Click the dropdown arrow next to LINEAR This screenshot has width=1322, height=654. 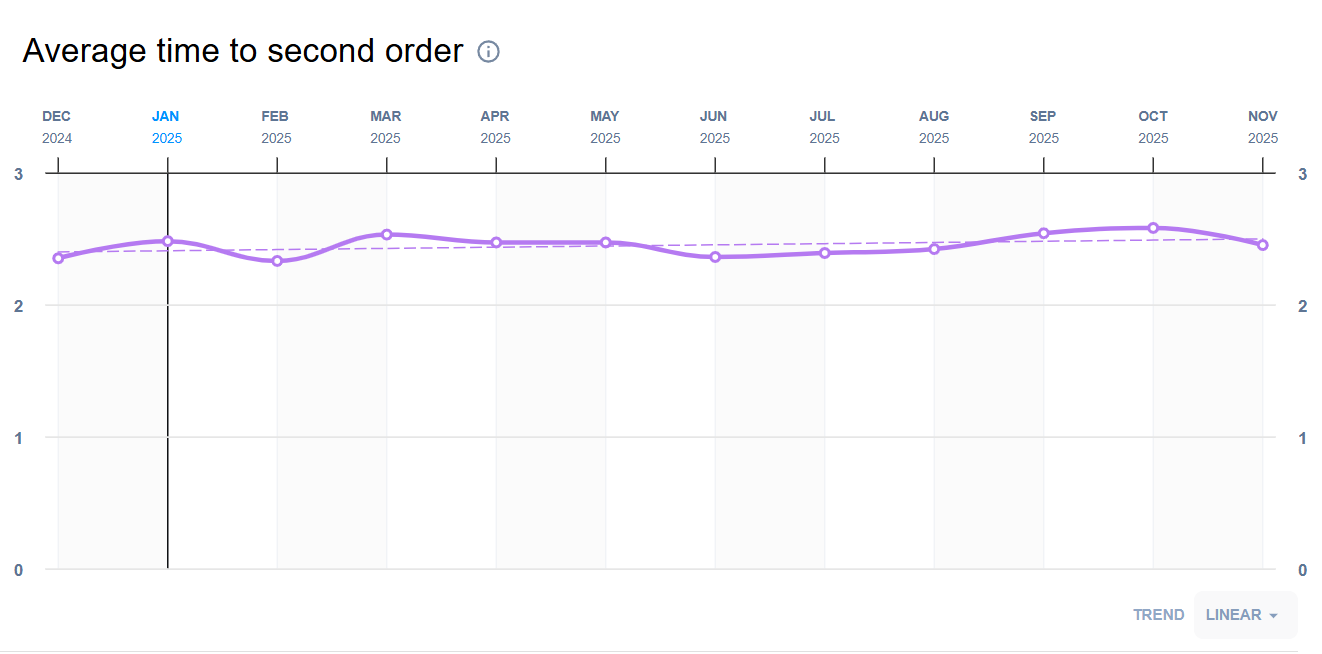tap(1273, 616)
